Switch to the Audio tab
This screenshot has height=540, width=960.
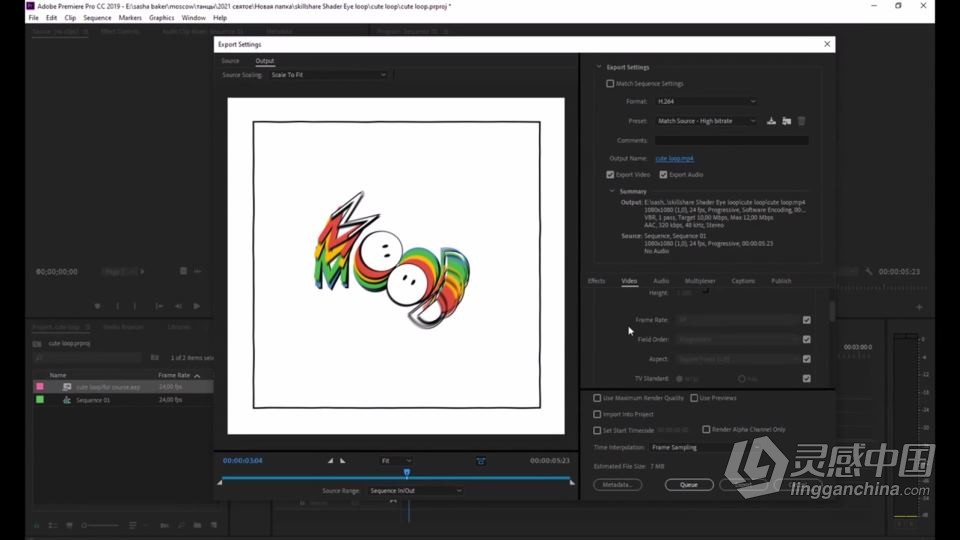tap(661, 281)
